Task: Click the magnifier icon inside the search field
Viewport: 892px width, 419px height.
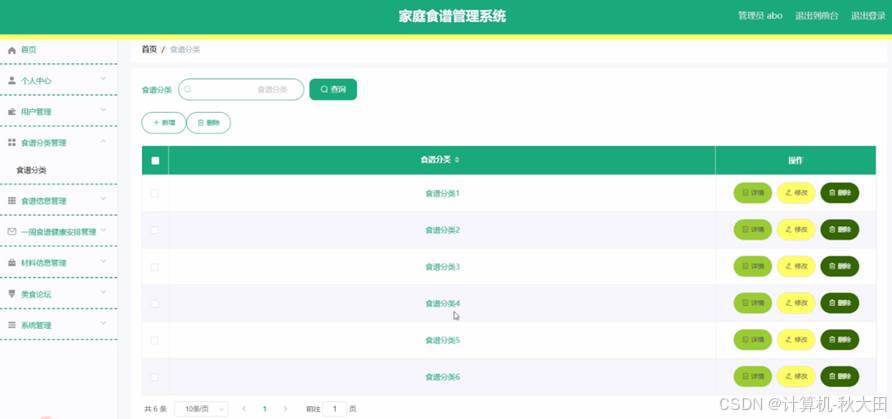Action: pos(188,89)
